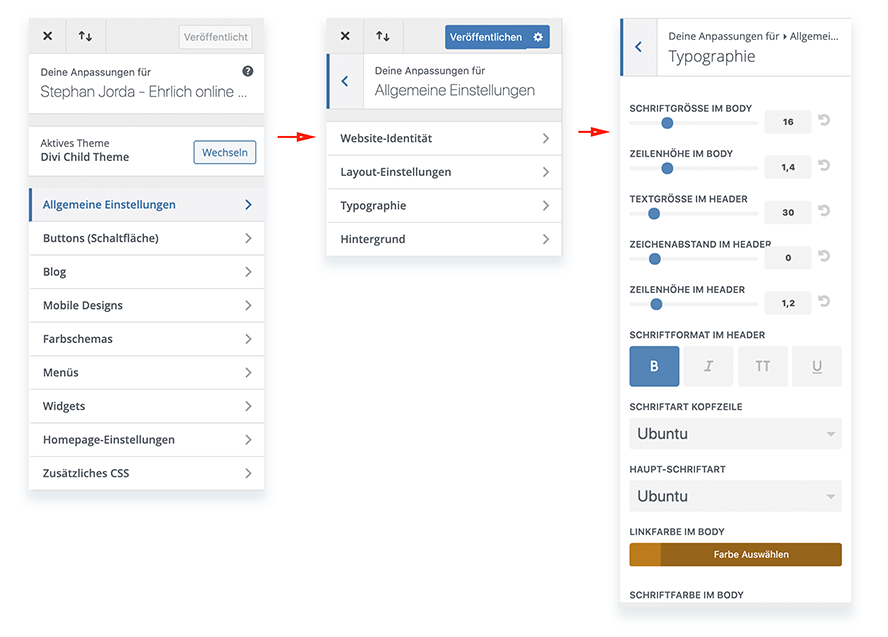Screen dimensions: 888x637
Task: Toggle underline header font style
Action: pos(817,367)
